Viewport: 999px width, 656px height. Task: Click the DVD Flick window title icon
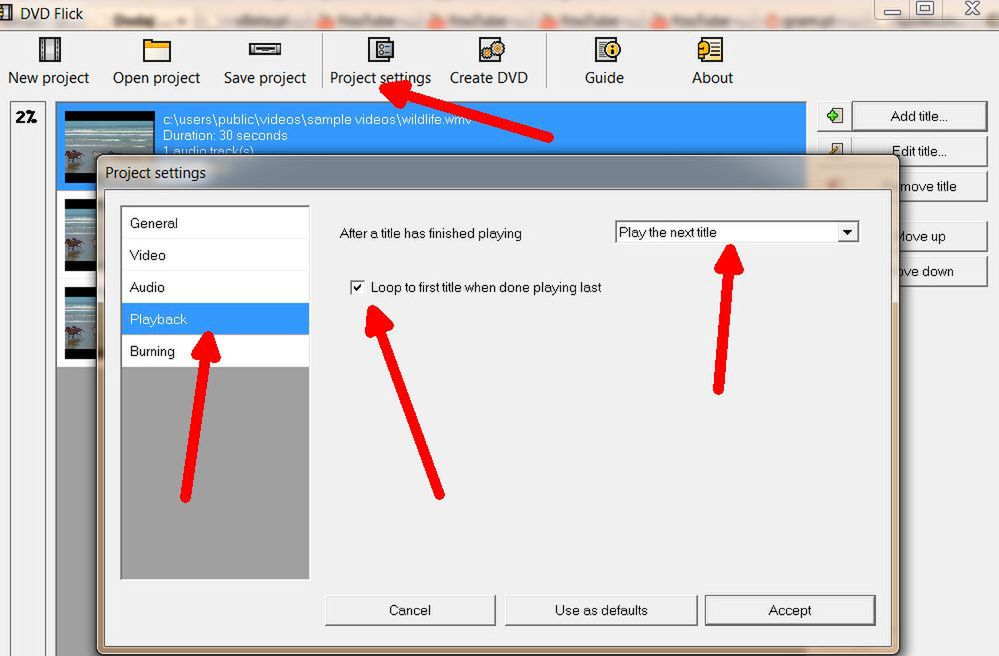[6, 11]
